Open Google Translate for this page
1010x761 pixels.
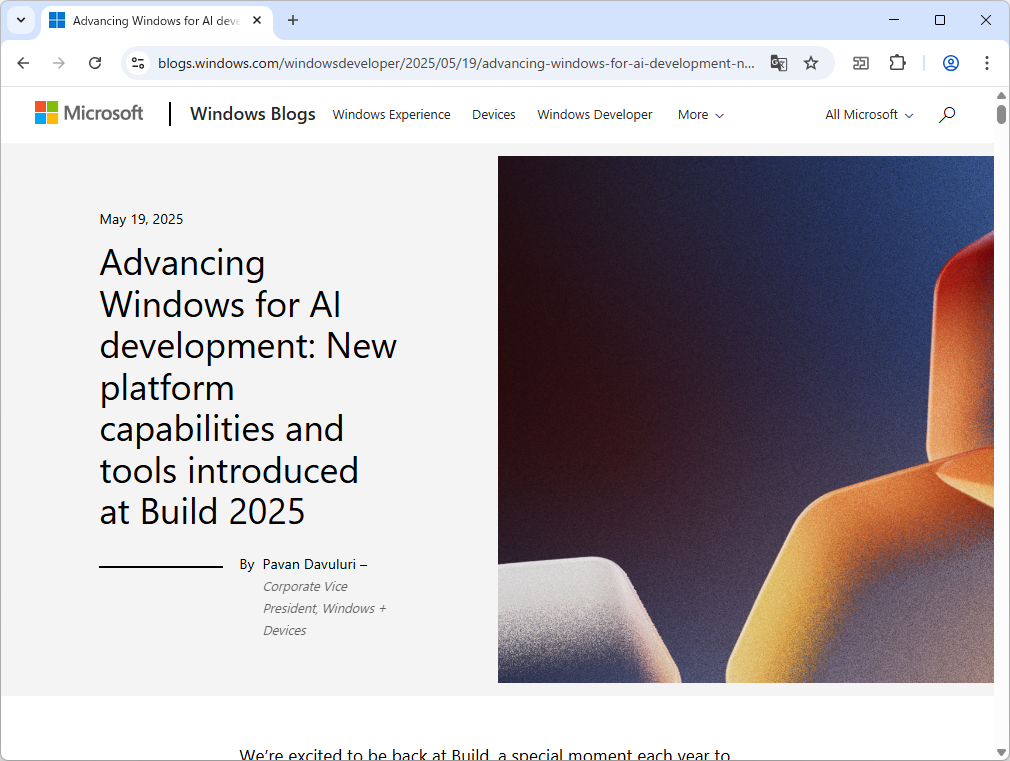(778, 62)
